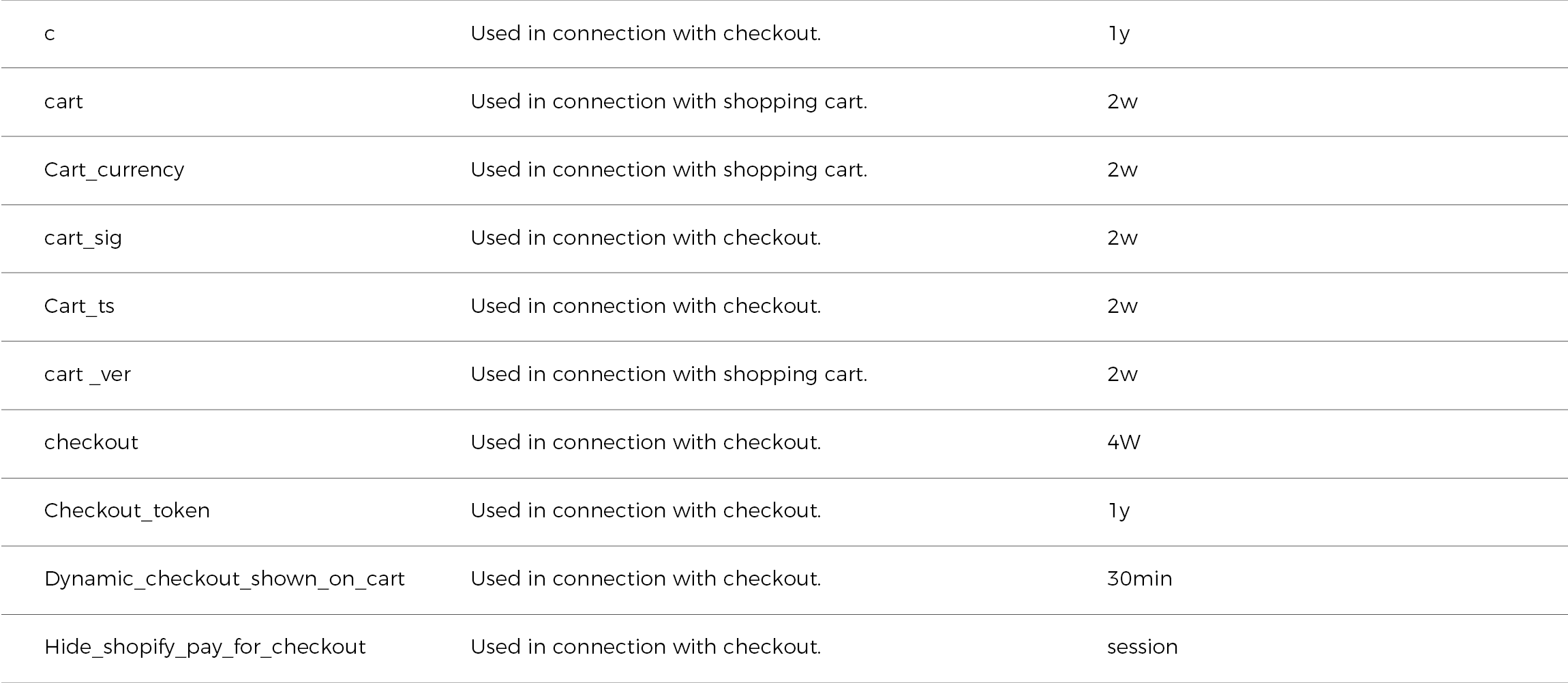Screen dimensions: 1568x683
Task: Click the 'cart _ver' cookie name
Action: [87, 374]
